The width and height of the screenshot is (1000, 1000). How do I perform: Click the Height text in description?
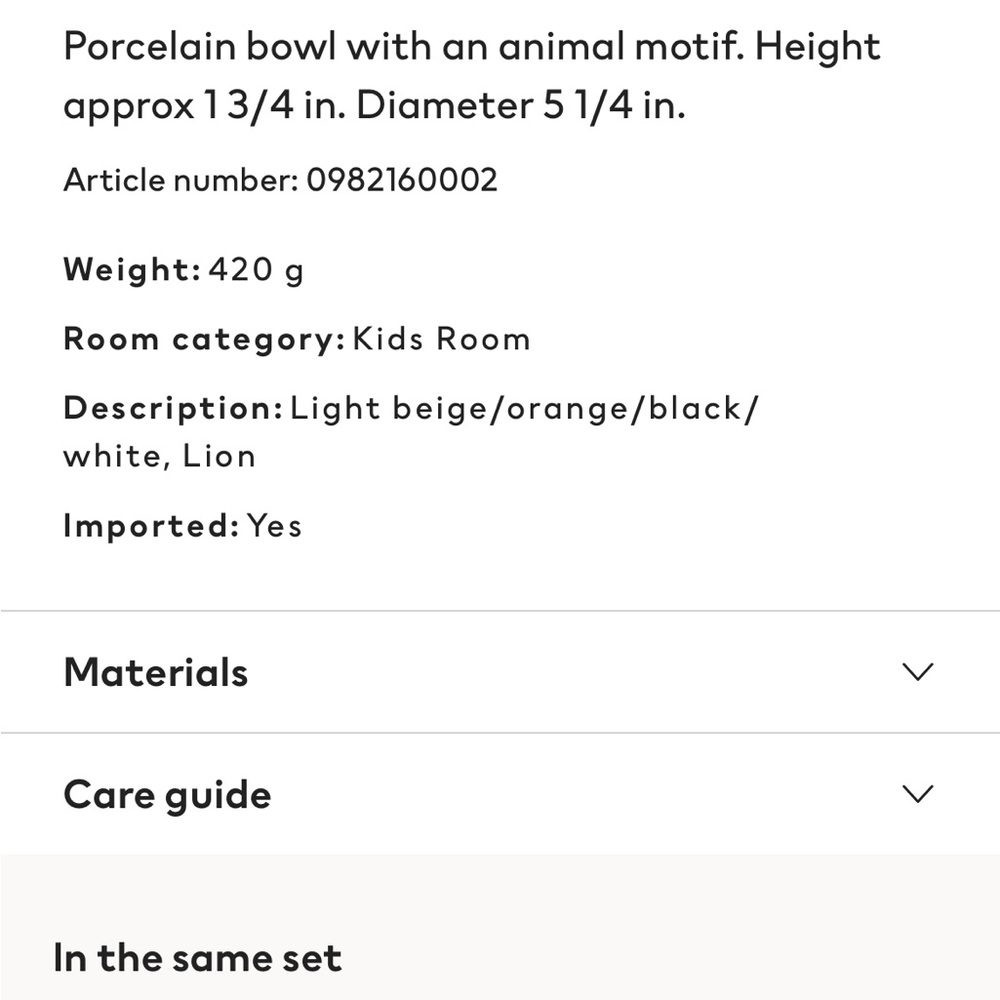coord(818,47)
